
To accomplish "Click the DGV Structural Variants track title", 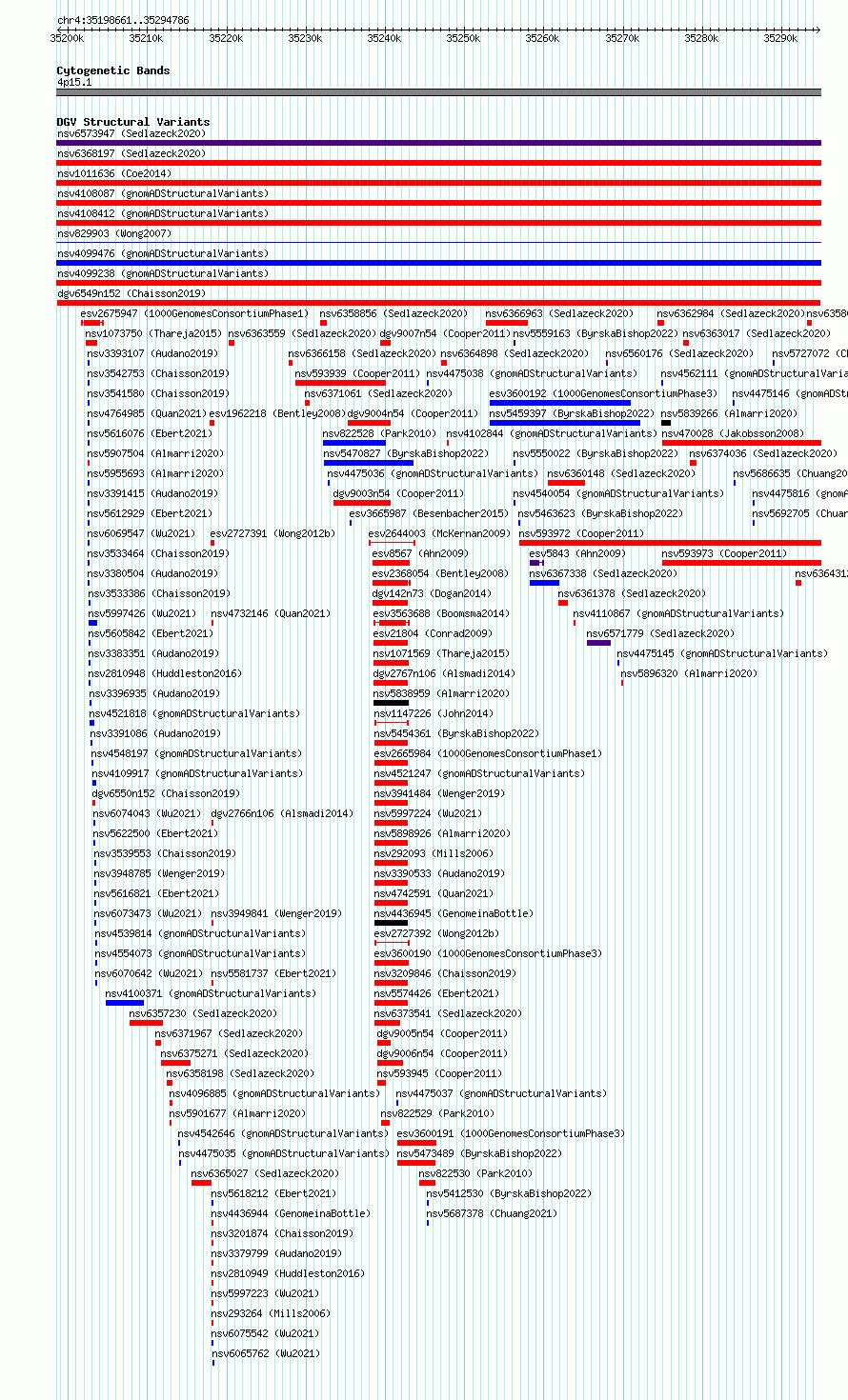I will tap(133, 122).
